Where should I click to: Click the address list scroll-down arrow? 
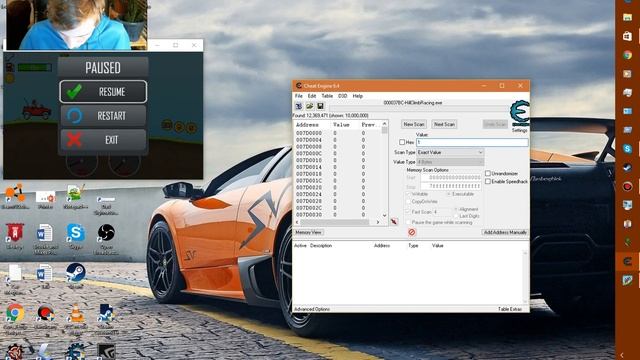click(384, 215)
